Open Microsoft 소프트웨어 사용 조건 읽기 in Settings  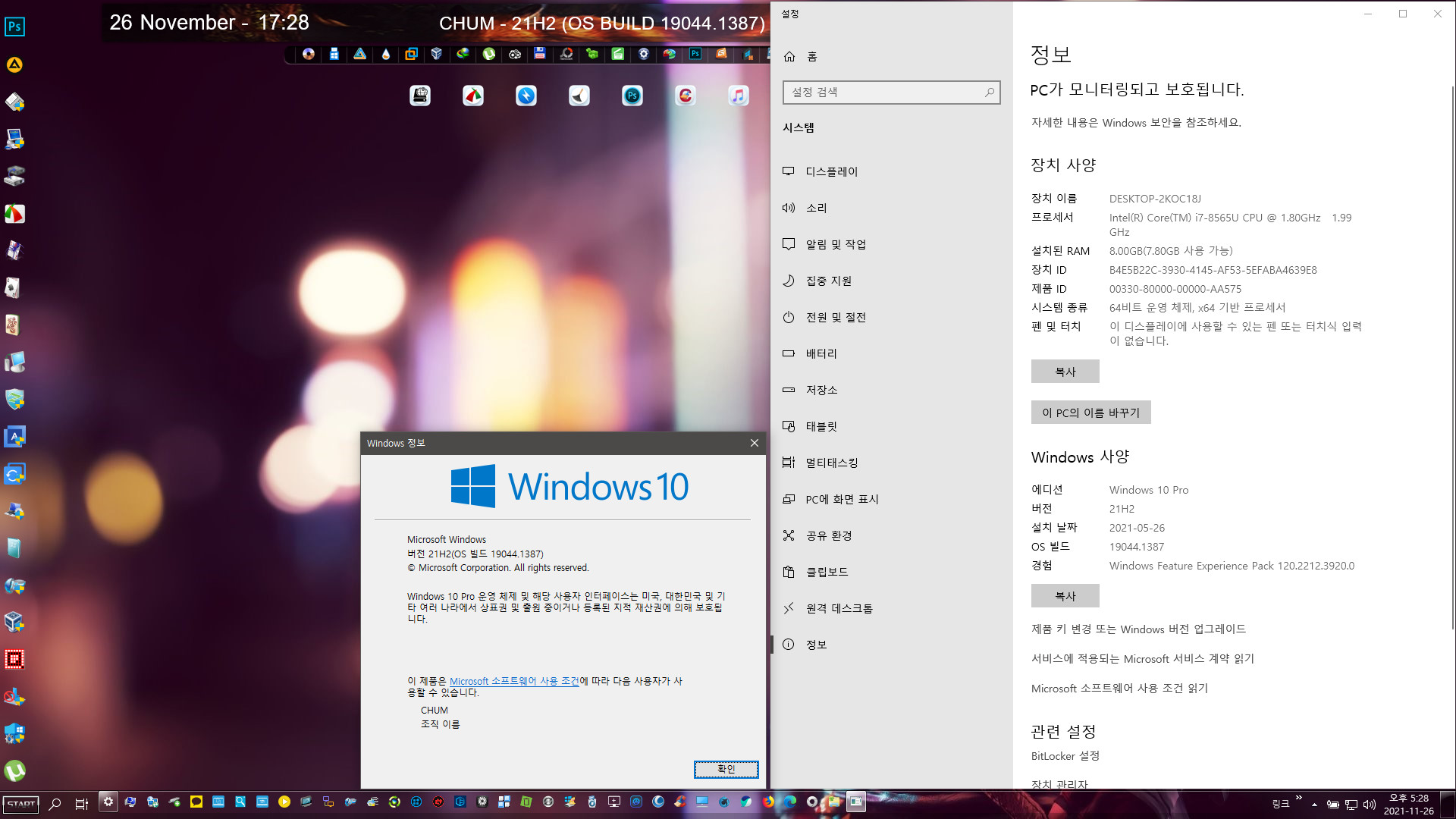point(1119,689)
